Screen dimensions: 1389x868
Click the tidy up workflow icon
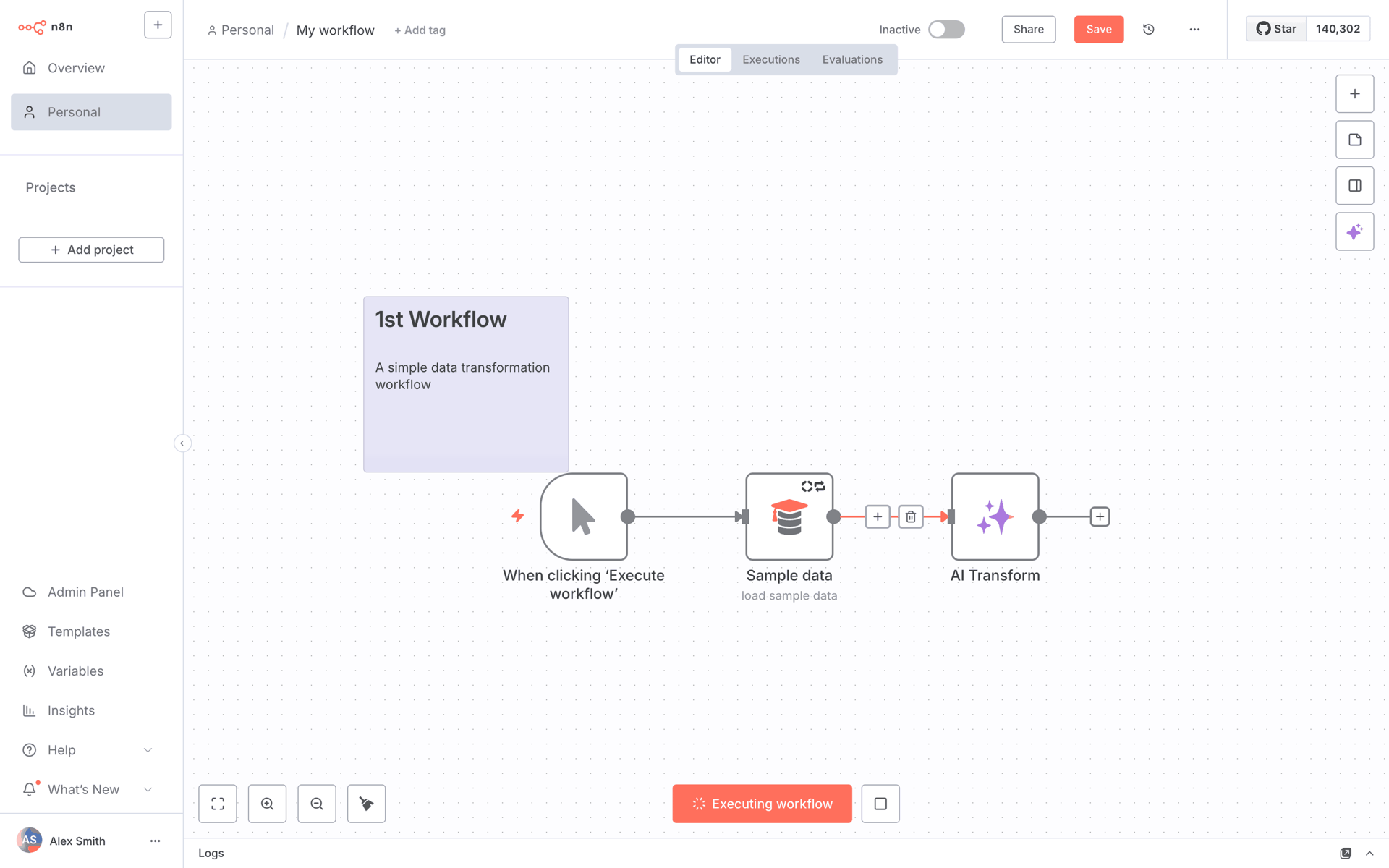pyautogui.click(x=366, y=804)
